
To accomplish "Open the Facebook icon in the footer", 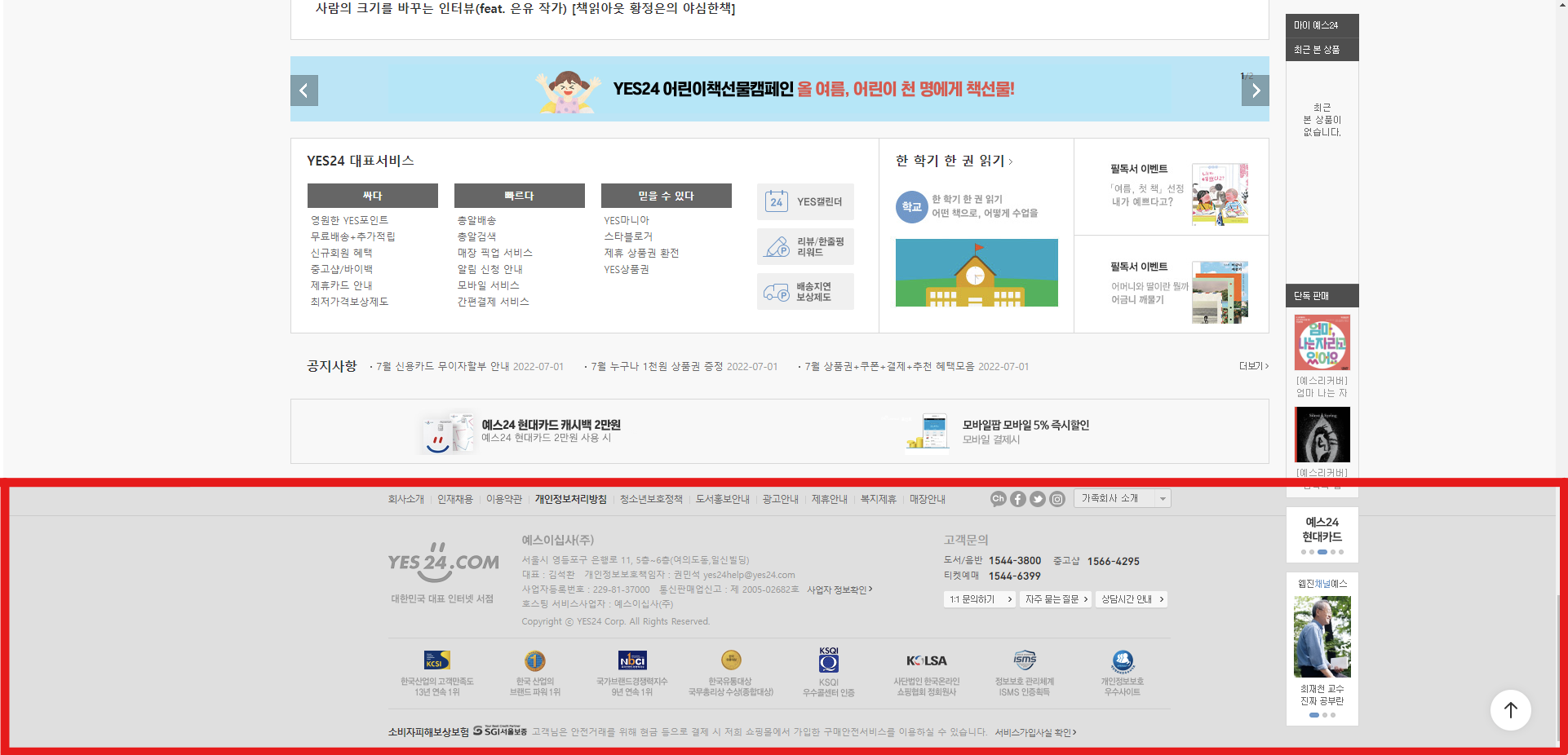I will point(1018,499).
